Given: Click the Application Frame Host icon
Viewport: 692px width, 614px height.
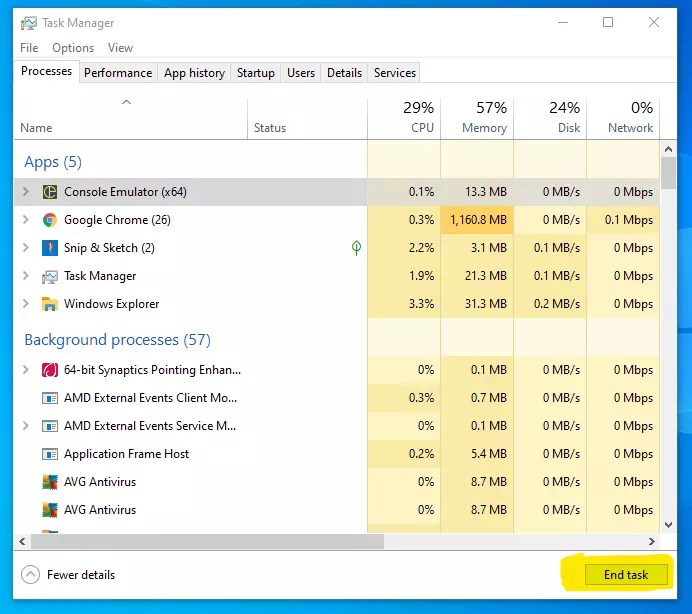Looking at the screenshot, I should point(50,454).
